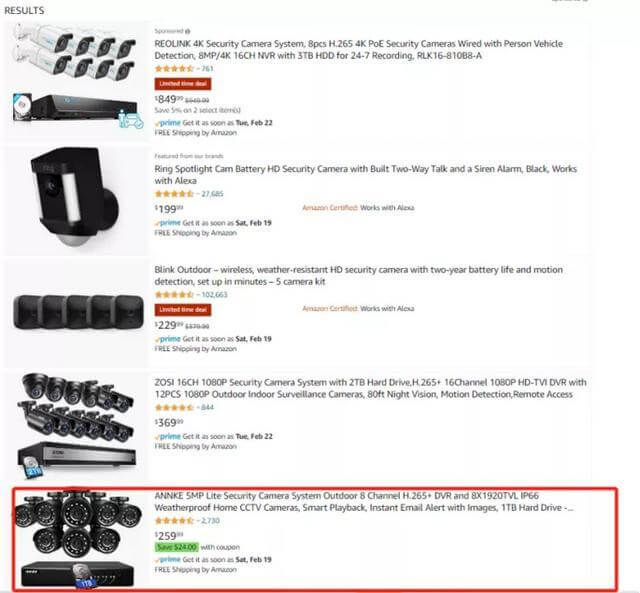Open the Ring Spotlight Cam Battery title link
The height and width of the screenshot is (593, 640).
click(365, 175)
